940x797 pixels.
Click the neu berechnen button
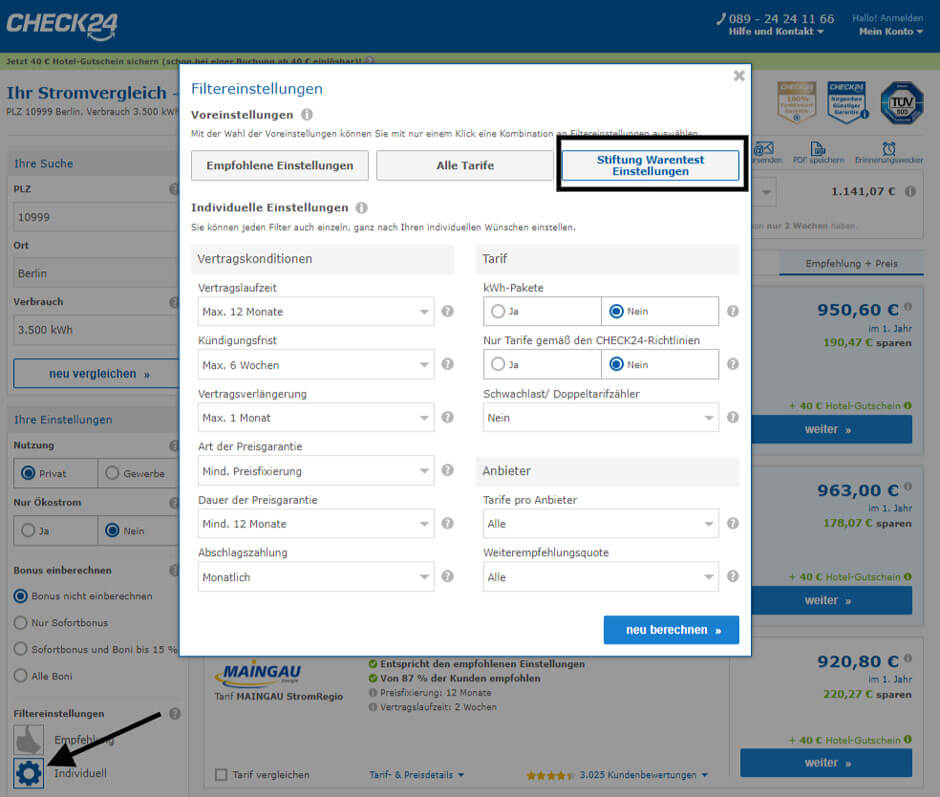click(x=671, y=630)
